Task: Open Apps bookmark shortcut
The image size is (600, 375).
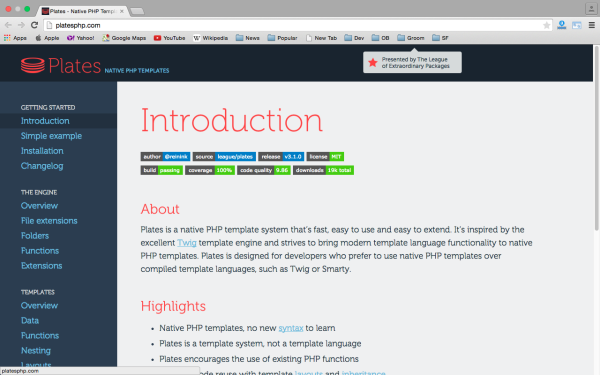Action: (15, 38)
